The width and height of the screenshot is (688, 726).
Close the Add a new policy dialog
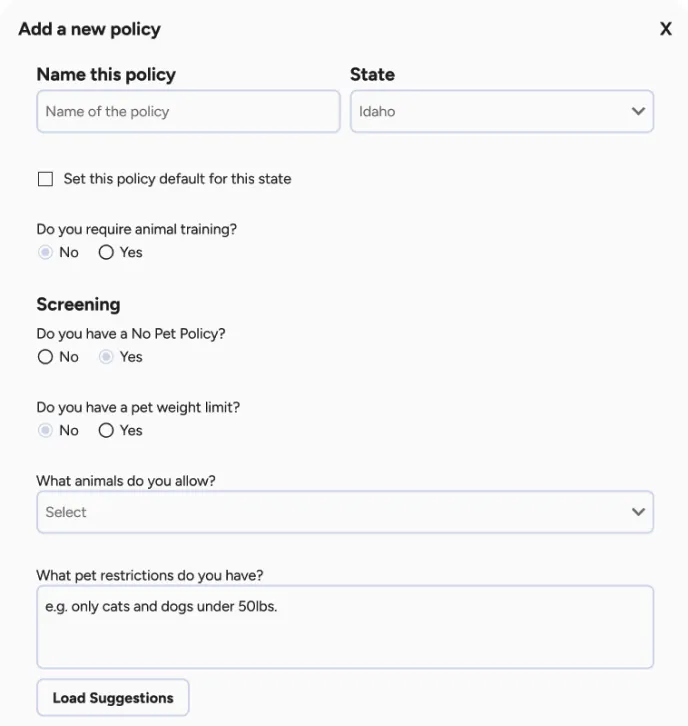666,29
